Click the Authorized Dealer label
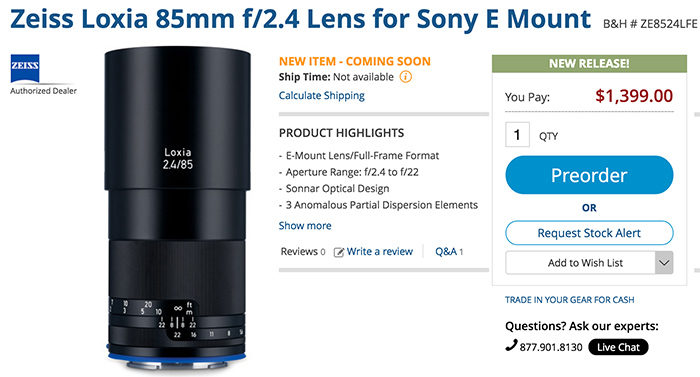The height and width of the screenshot is (377, 700). point(43,91)
